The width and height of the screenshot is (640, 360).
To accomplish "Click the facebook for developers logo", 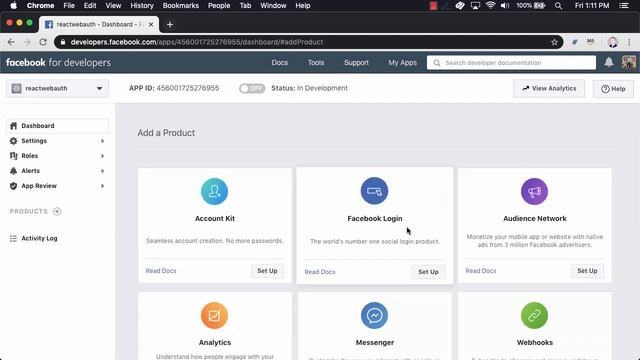I will point(58,62).
